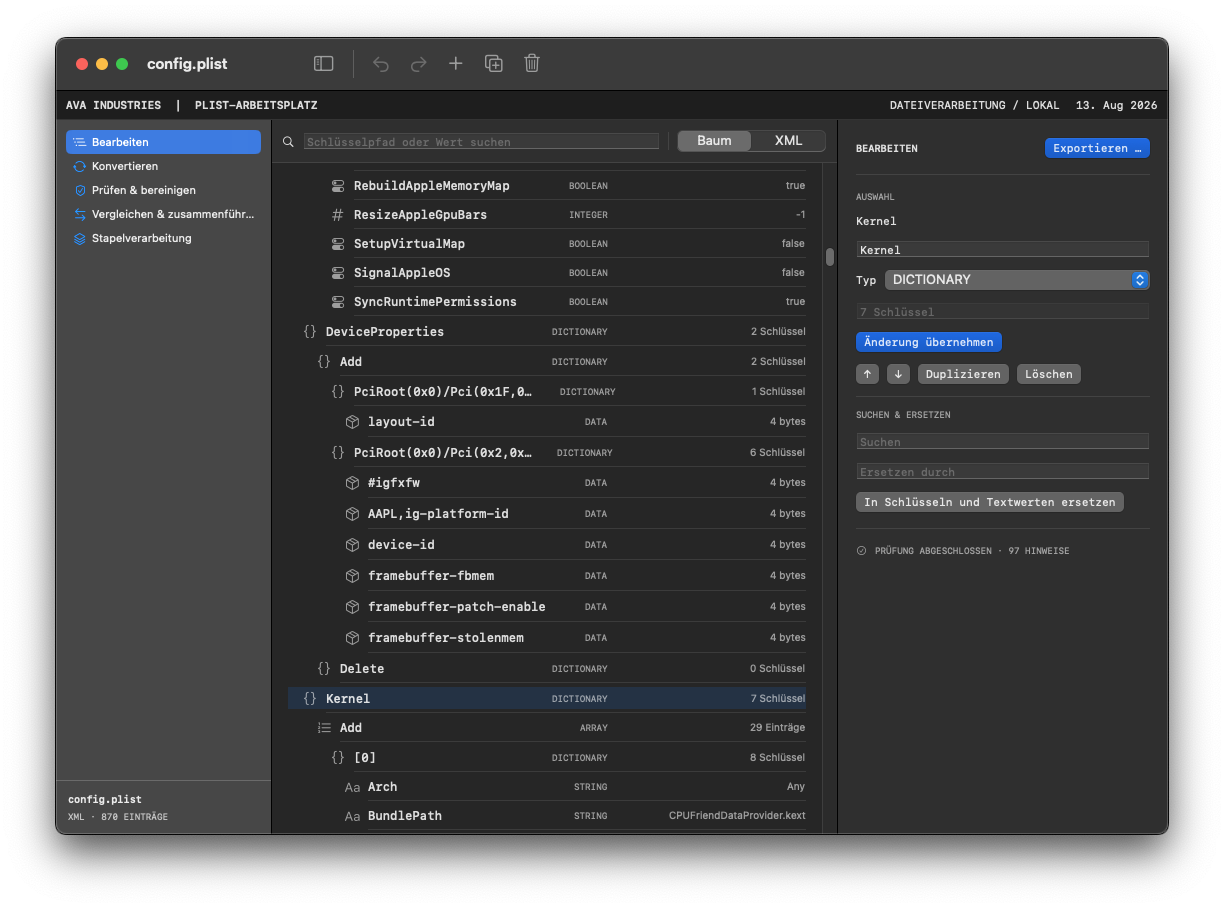Image resolution: width=1224 pixels, height=908 pixels.
Task: Collapse the PciRoot(0x0)/Pci(0x1F,0… dictionary
Action: 338,392
